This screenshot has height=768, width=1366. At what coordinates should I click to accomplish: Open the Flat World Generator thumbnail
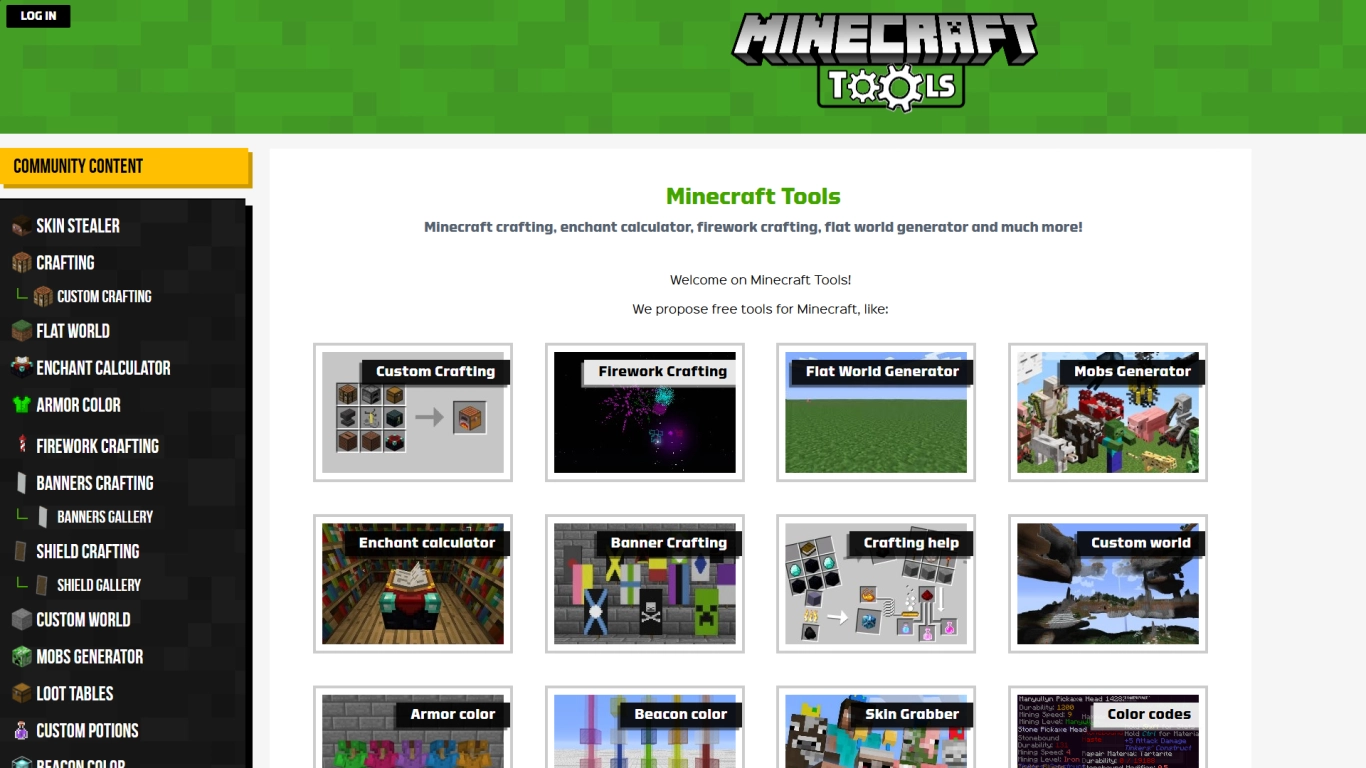tap(876, 412)
